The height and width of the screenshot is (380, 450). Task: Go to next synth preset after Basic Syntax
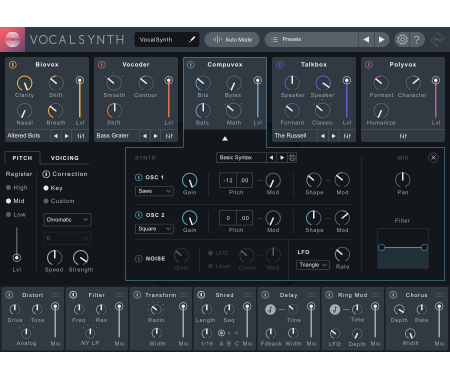pyautogui.click(x=282, y=158)
